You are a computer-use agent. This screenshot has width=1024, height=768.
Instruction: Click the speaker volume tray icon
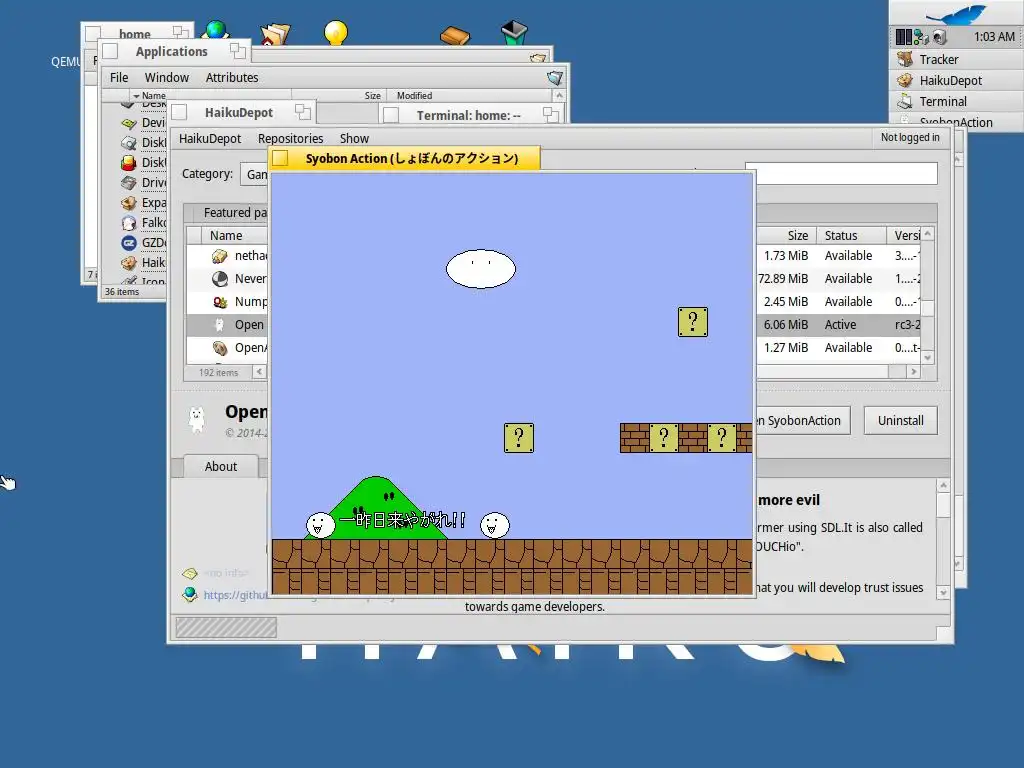coord(939,37)
